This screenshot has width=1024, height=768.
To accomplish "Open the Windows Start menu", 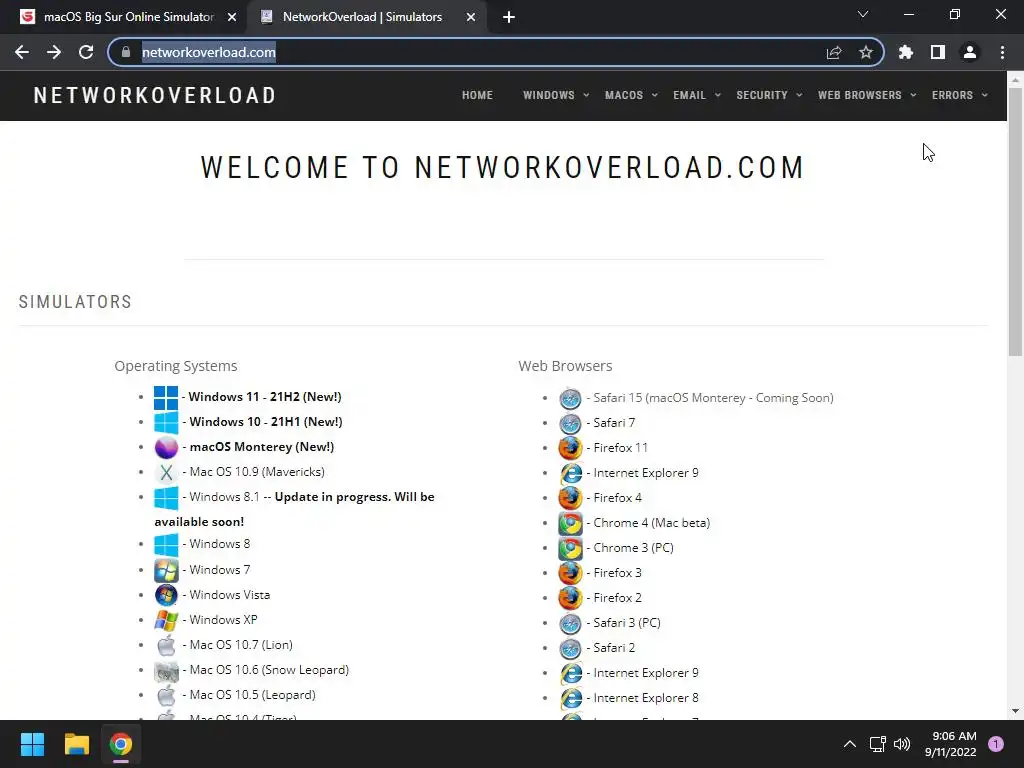I will coord(32,744).
